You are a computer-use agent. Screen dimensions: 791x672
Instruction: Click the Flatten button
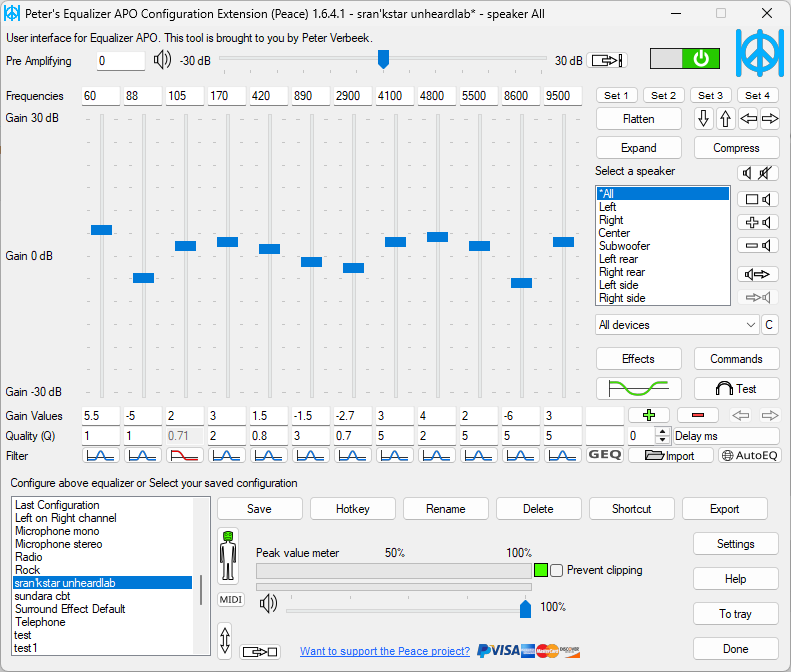click(x=639, y=119)
